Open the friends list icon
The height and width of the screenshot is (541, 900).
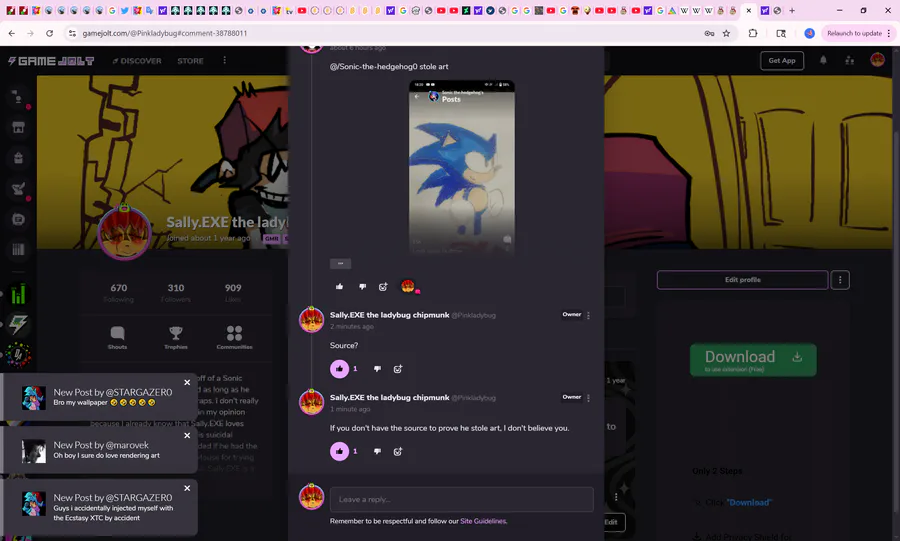849,60
